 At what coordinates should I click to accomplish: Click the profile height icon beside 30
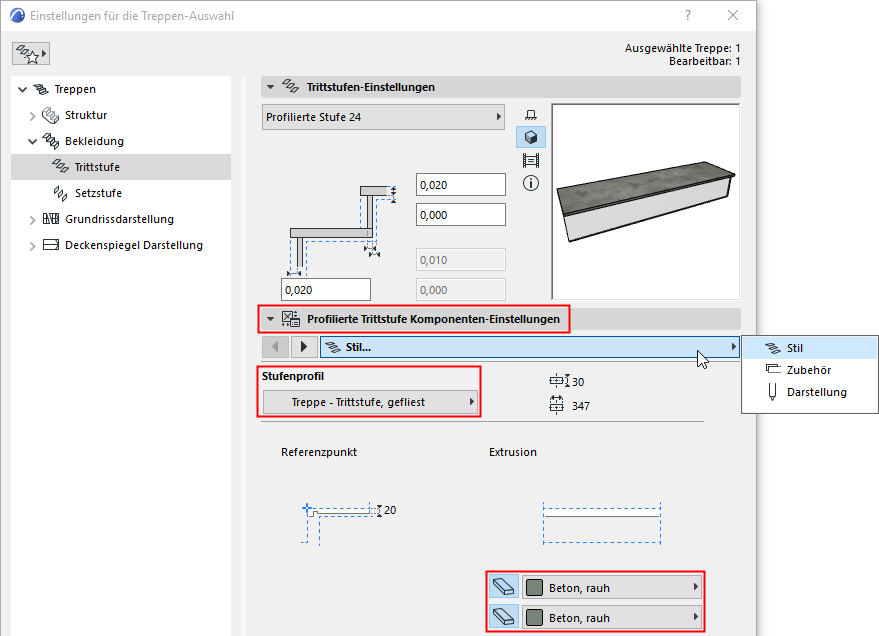click(x=559, y=381)
